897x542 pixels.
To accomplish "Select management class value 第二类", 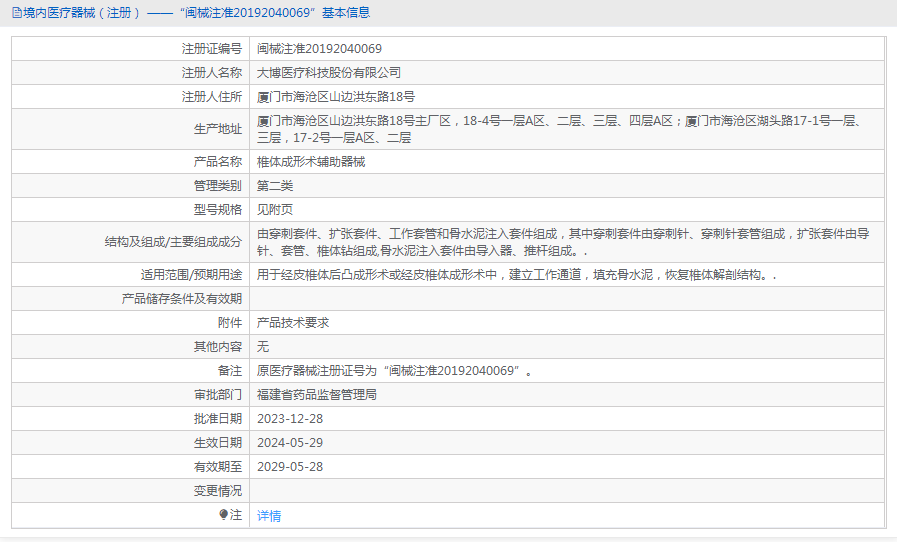I will pyautogui.click(x=275, y=186).
